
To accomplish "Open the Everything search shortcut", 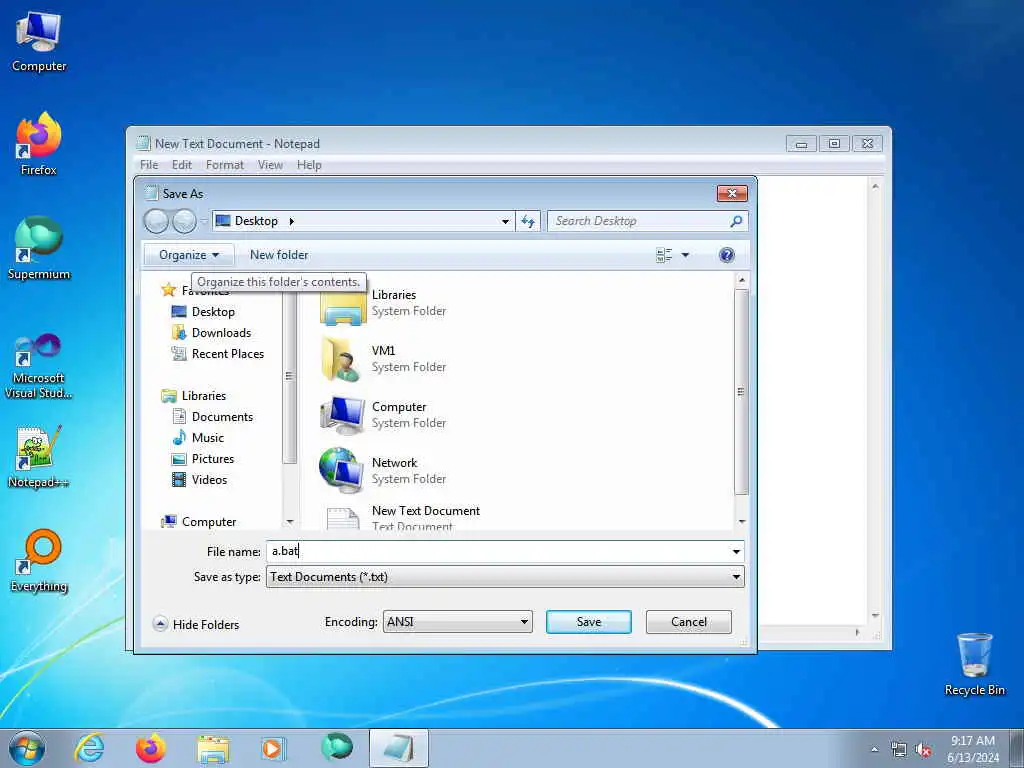I will tap(39, 560).
